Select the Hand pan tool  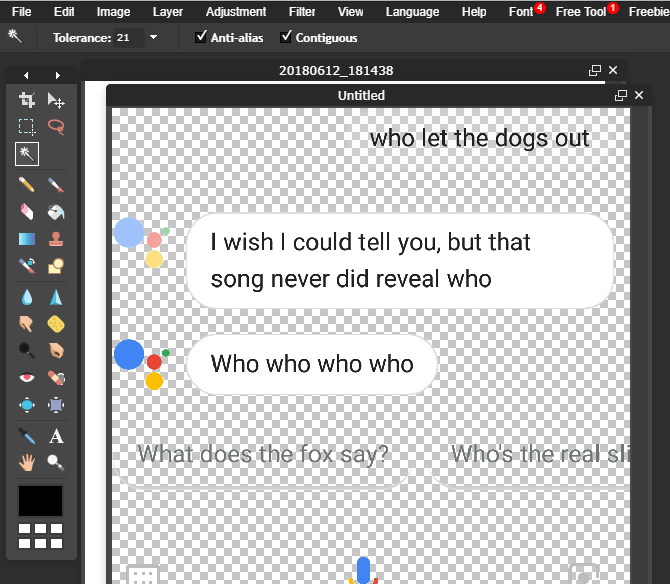26,463
